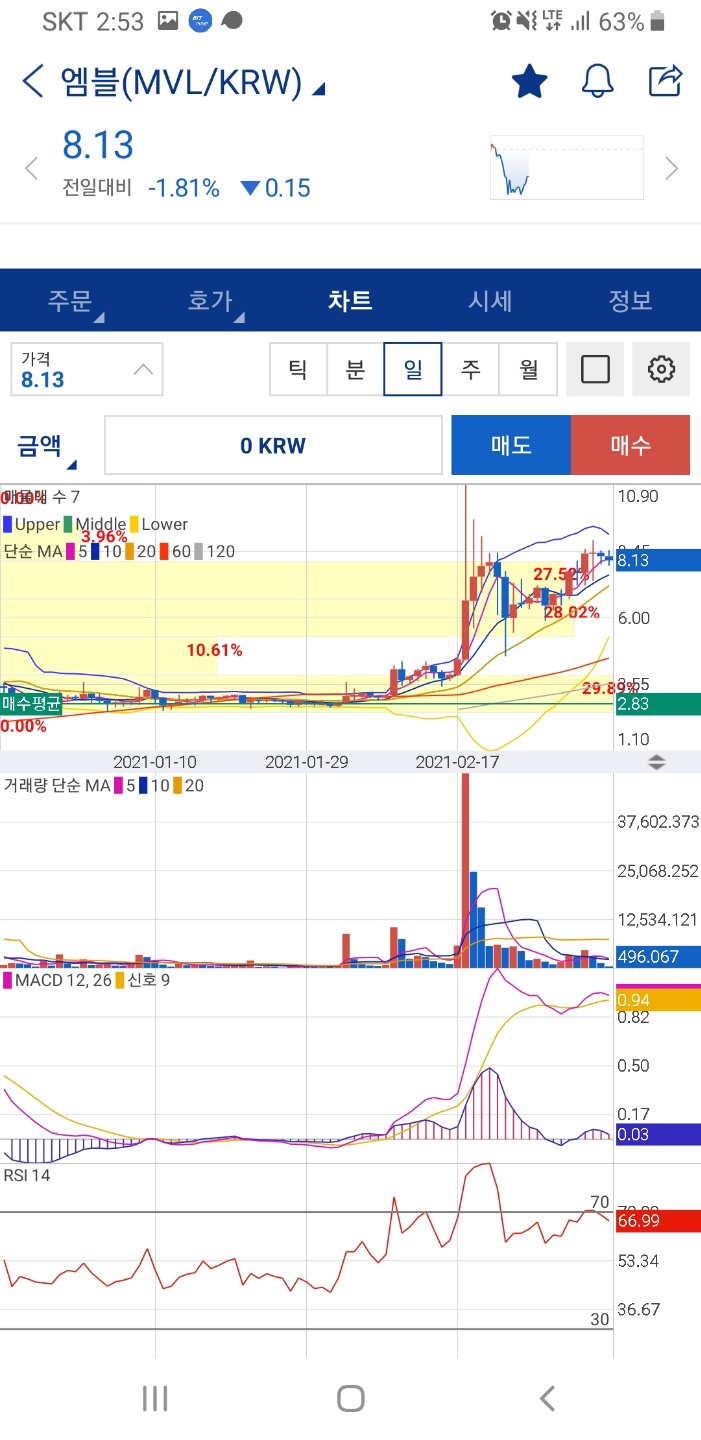The width and height of the screenshot is (701, 1440).
Task: Click the RSI 14 indicator label
Action: (27, 1175)
